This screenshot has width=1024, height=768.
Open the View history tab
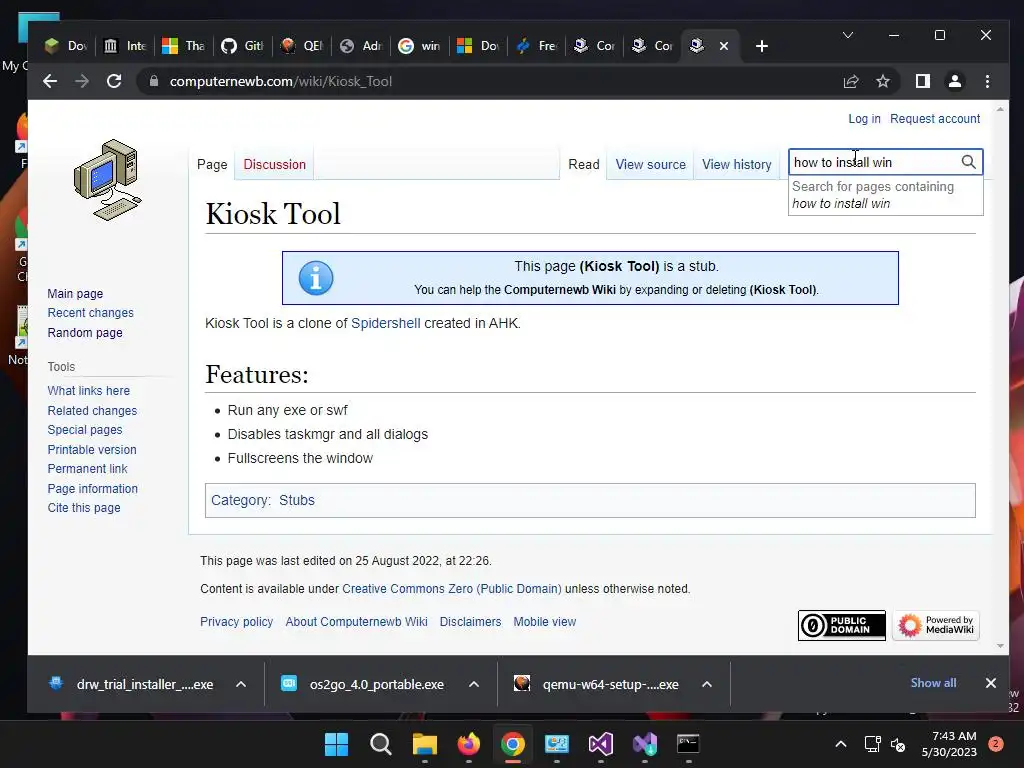click(x=737, y=165)
